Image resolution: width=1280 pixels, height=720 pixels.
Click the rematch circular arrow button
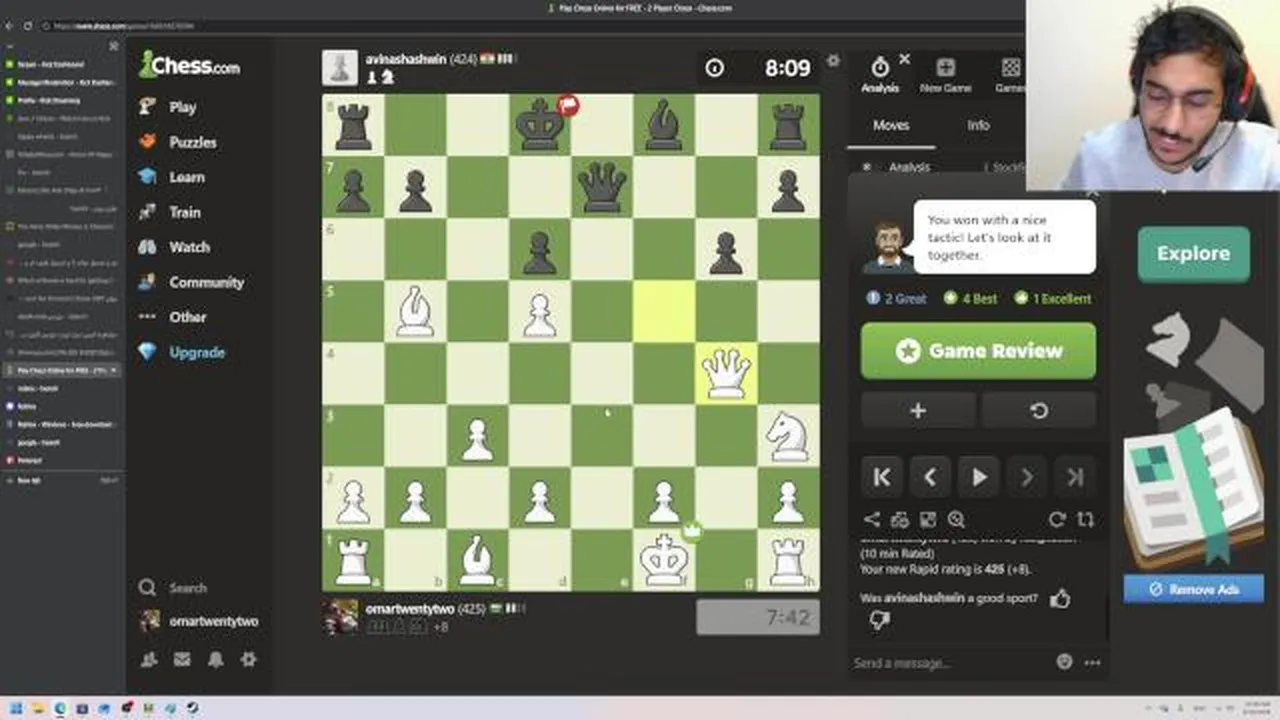pyautogui.click(x=1039, y=411)
